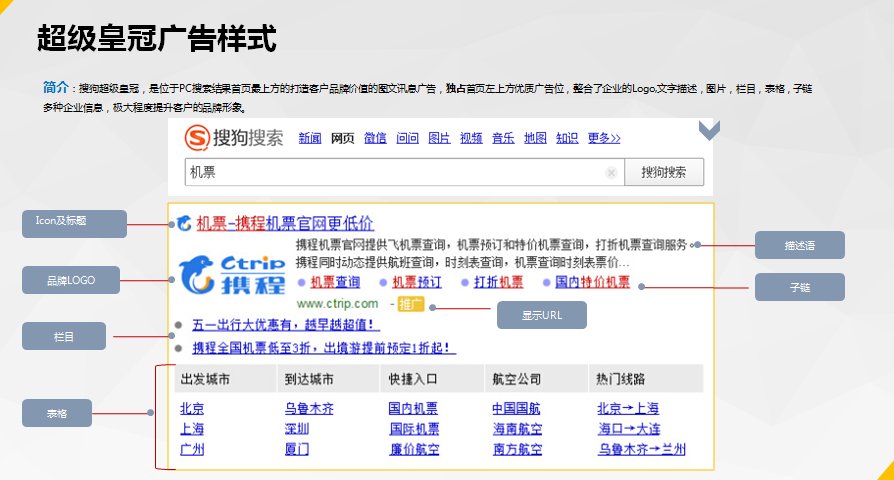The width and height of the screenshot is (894, 480).
Task: Click the 子链 callout label
Action: (799, 287)
